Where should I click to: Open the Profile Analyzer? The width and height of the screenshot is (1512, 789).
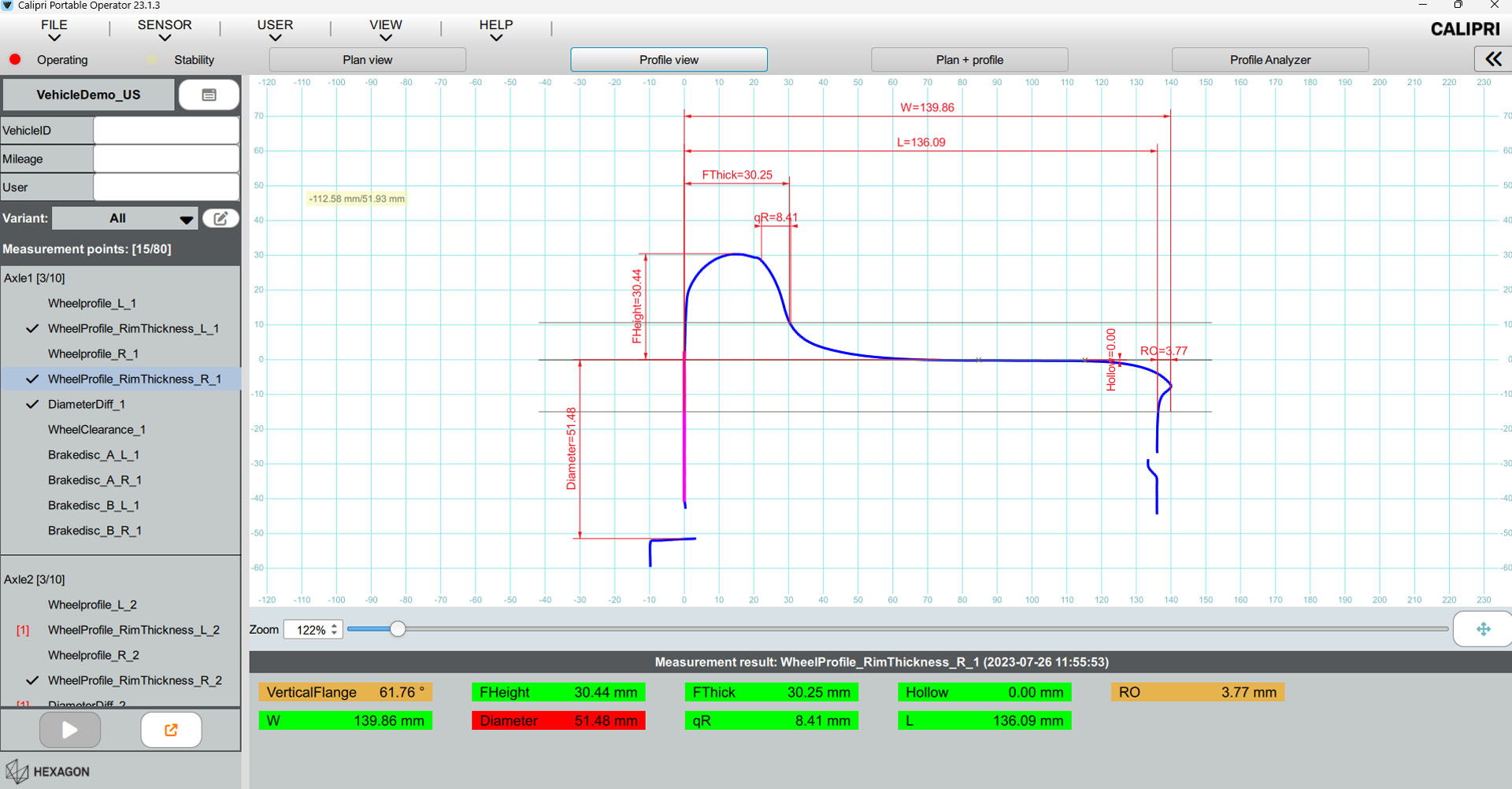(1270, 60)
